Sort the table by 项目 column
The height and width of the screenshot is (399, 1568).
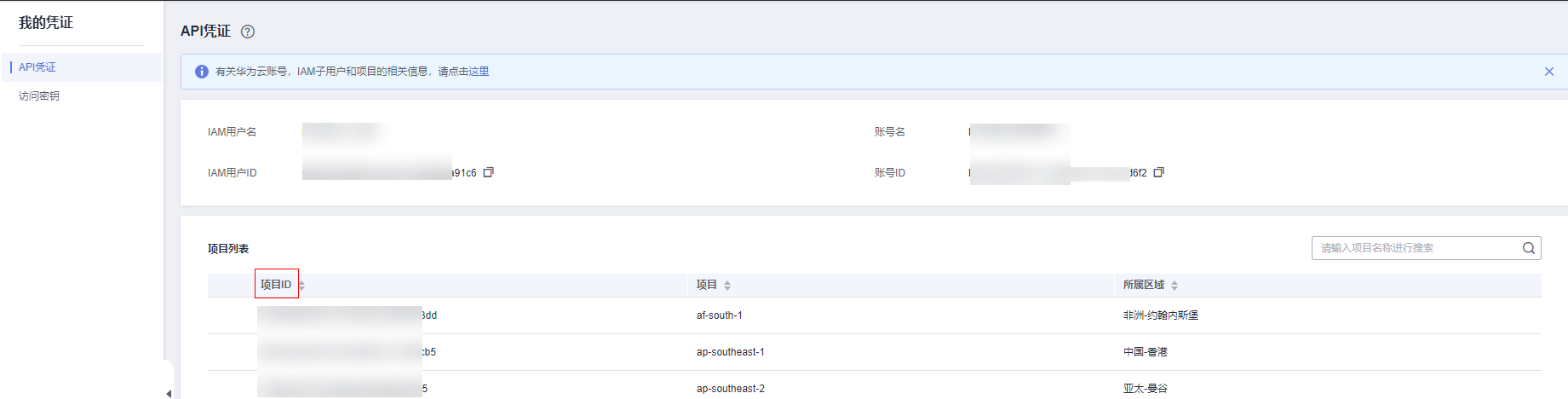727,286
